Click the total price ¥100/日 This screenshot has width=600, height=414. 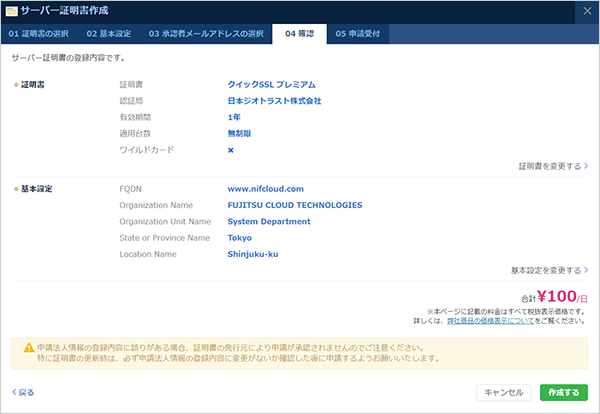[554, 297]
